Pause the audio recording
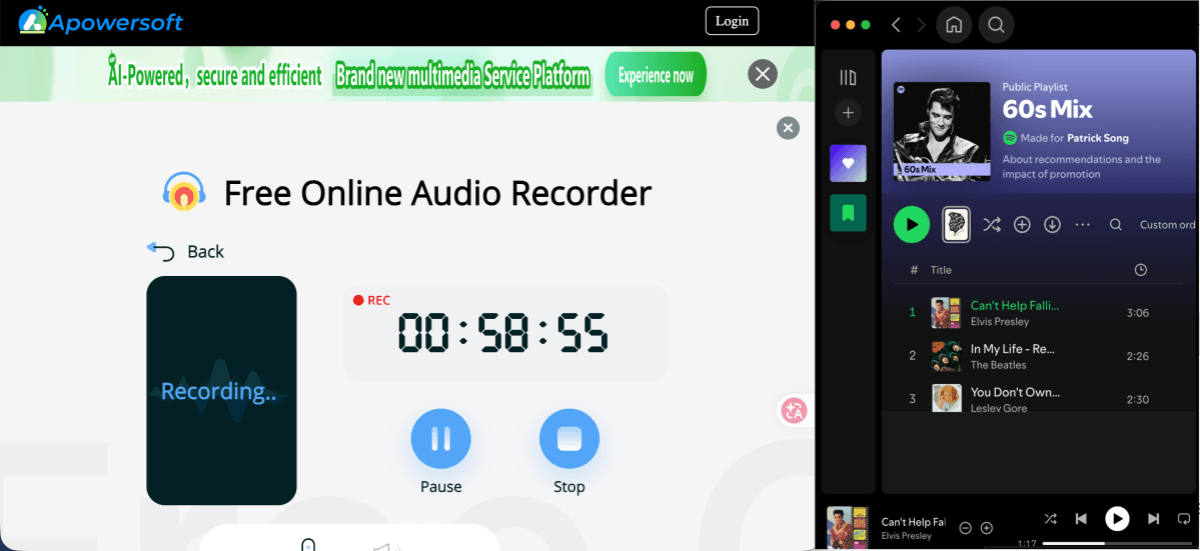This screenshot has width=1200, height=551. coord(441,439)
